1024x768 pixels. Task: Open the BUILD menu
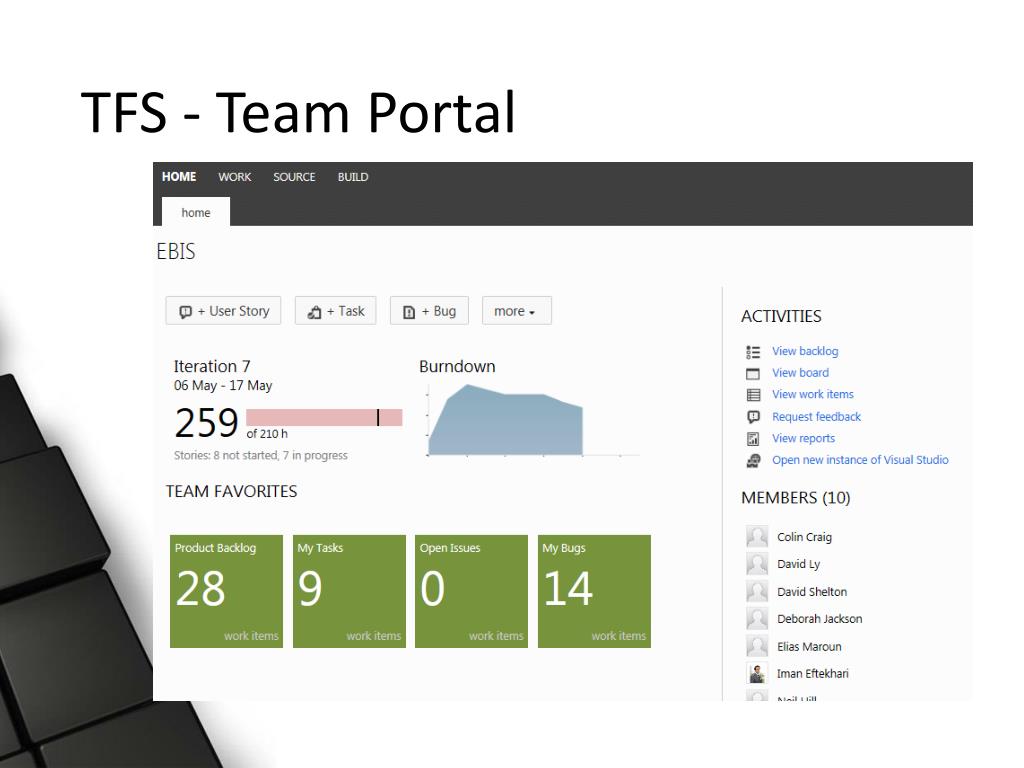click(353, 177)
